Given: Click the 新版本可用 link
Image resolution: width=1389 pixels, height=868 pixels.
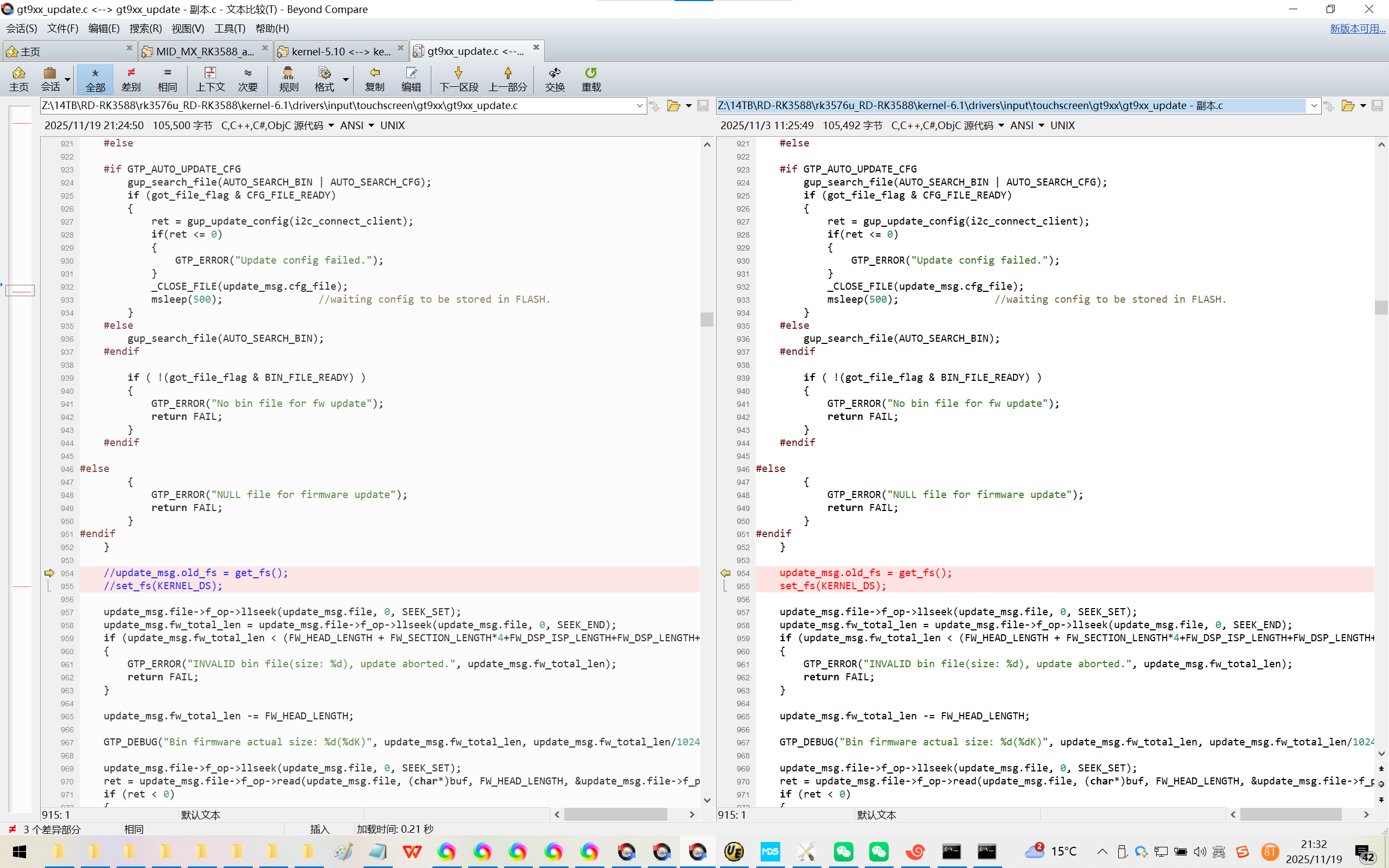Looking at the screenshot, I should coord(1357,29).
